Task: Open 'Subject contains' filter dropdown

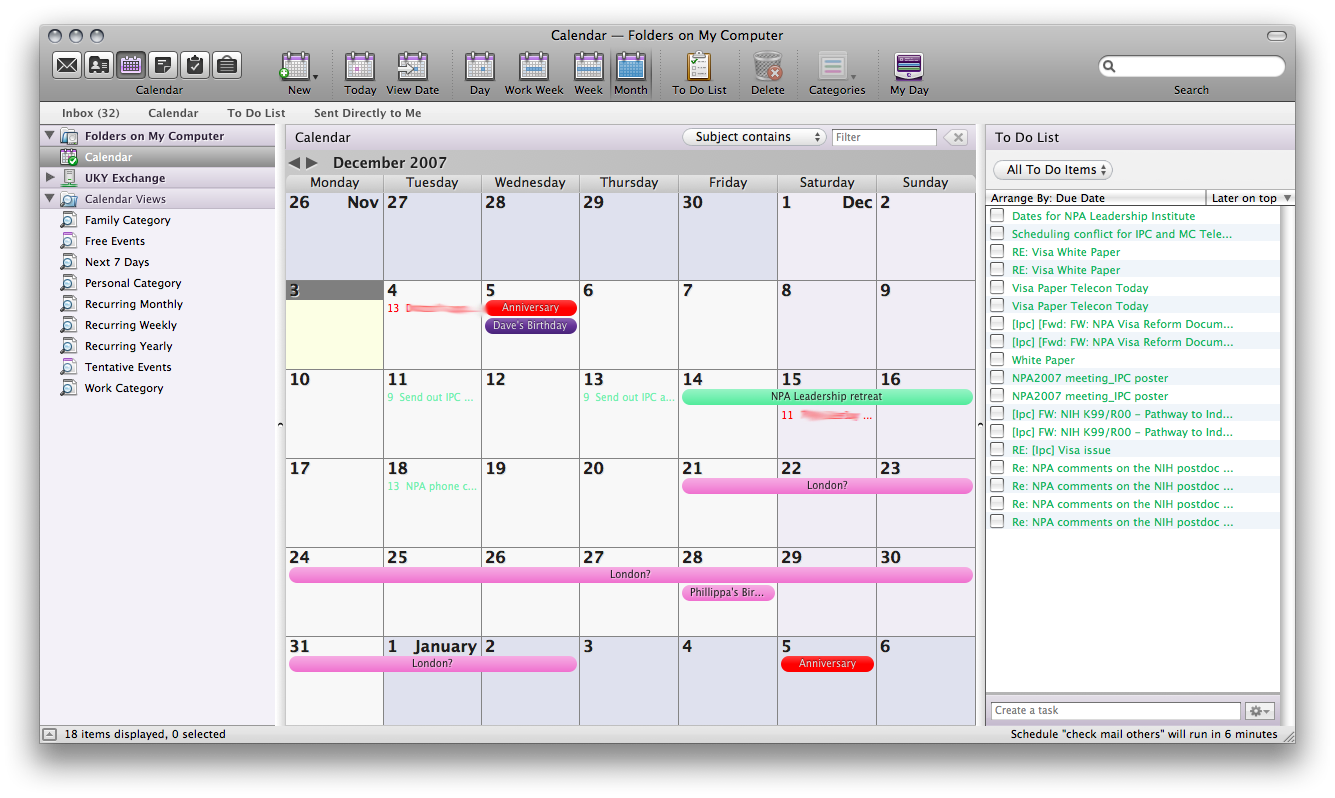Action: click(x=755, y=137)
